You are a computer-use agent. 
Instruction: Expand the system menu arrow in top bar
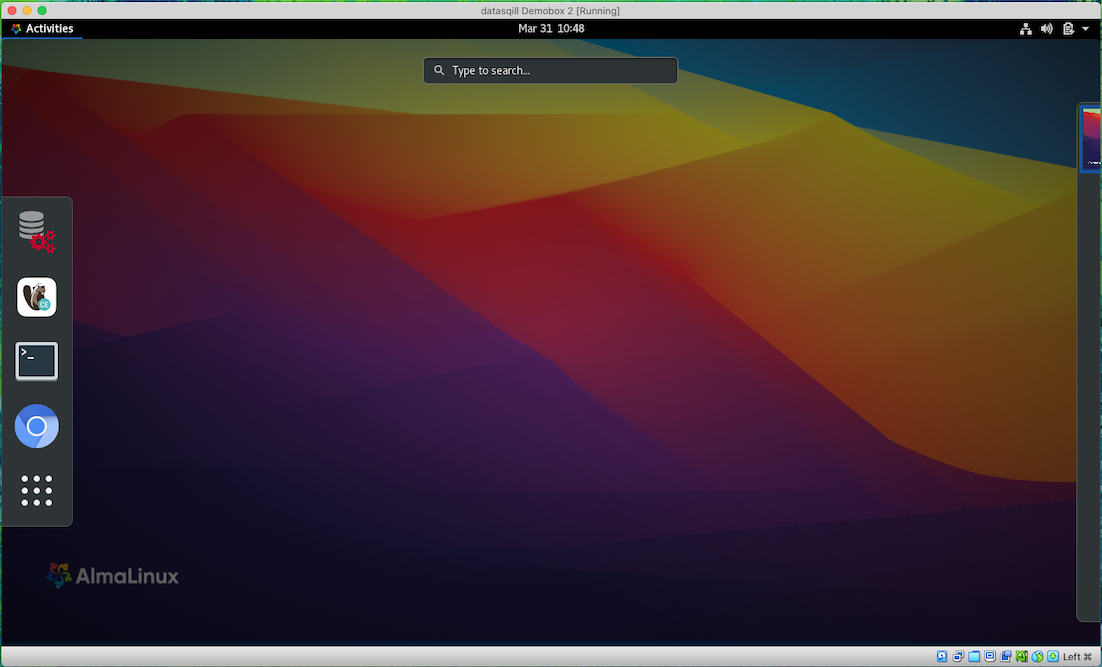[x=1086, y=29]
